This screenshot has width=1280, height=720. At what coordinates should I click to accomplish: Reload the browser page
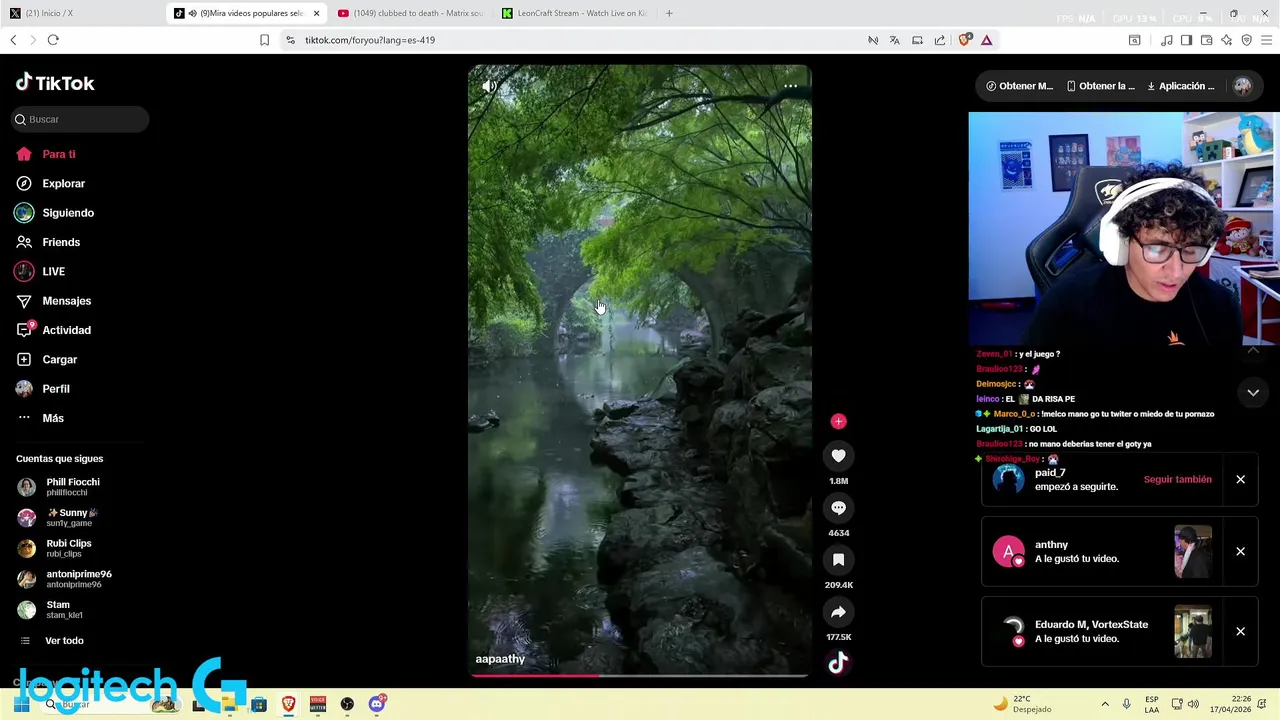(53, 40)
